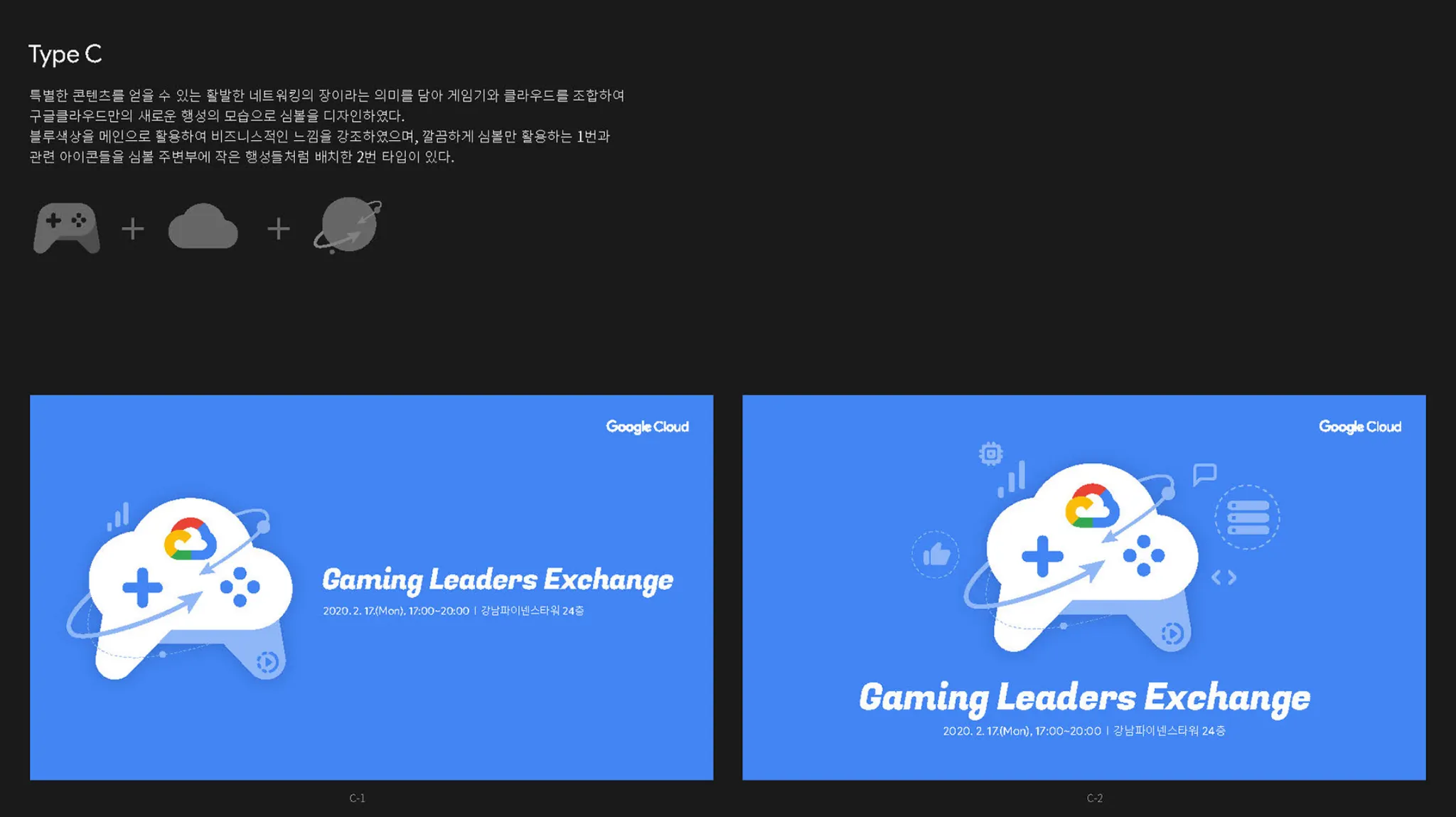
Task: Click the Google Cloud logo in C-2 banner
Action: pos(1359,427)
